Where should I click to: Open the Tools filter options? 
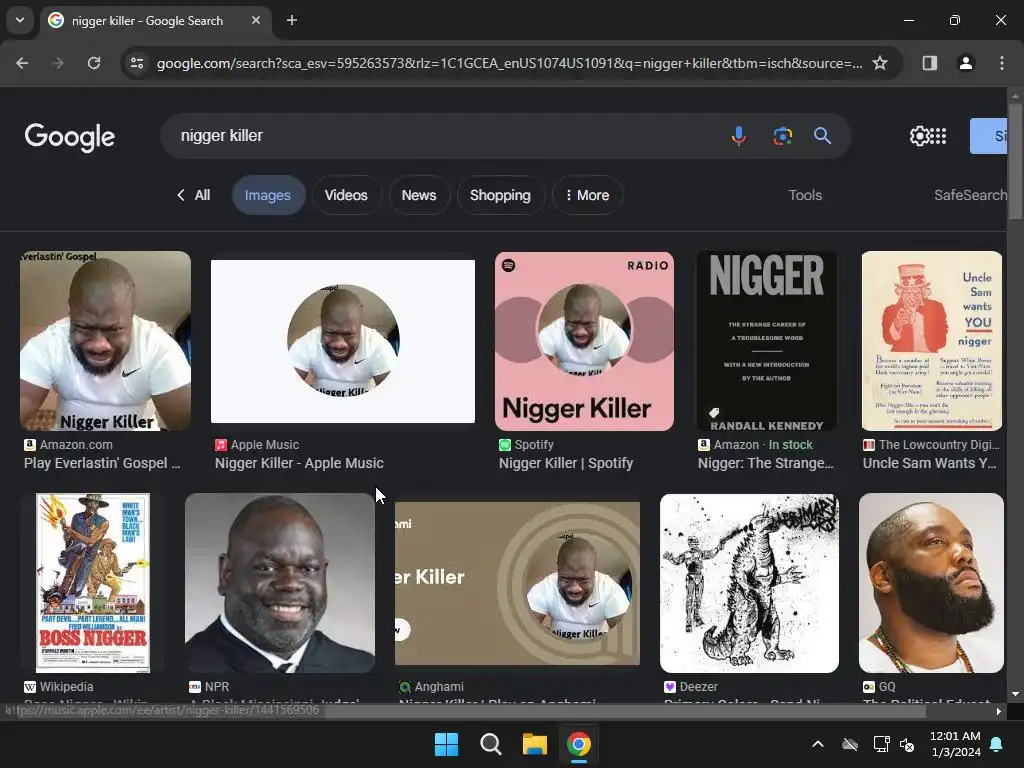[x=805, y=195]
